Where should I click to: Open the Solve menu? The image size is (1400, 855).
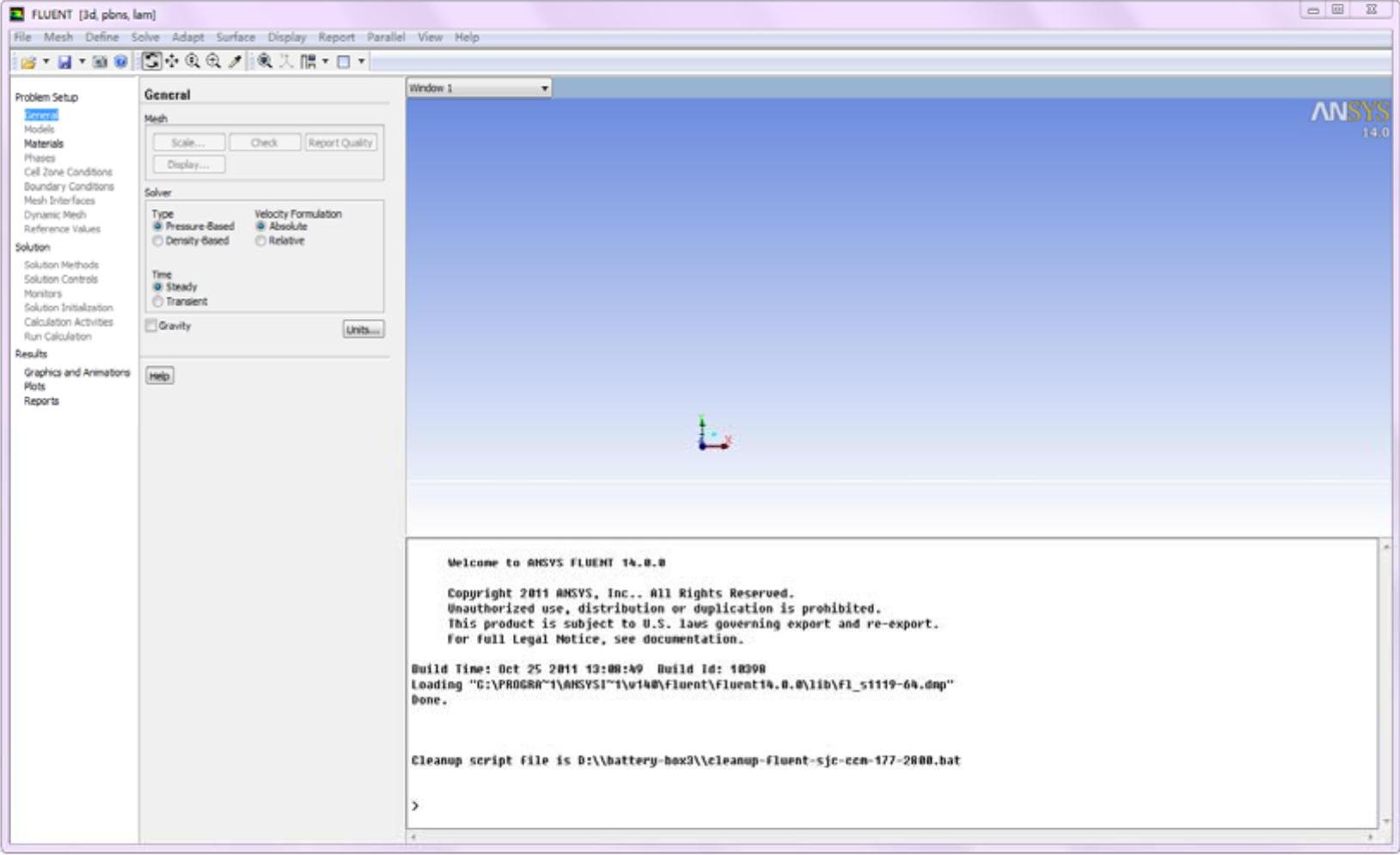coord(145,37)
